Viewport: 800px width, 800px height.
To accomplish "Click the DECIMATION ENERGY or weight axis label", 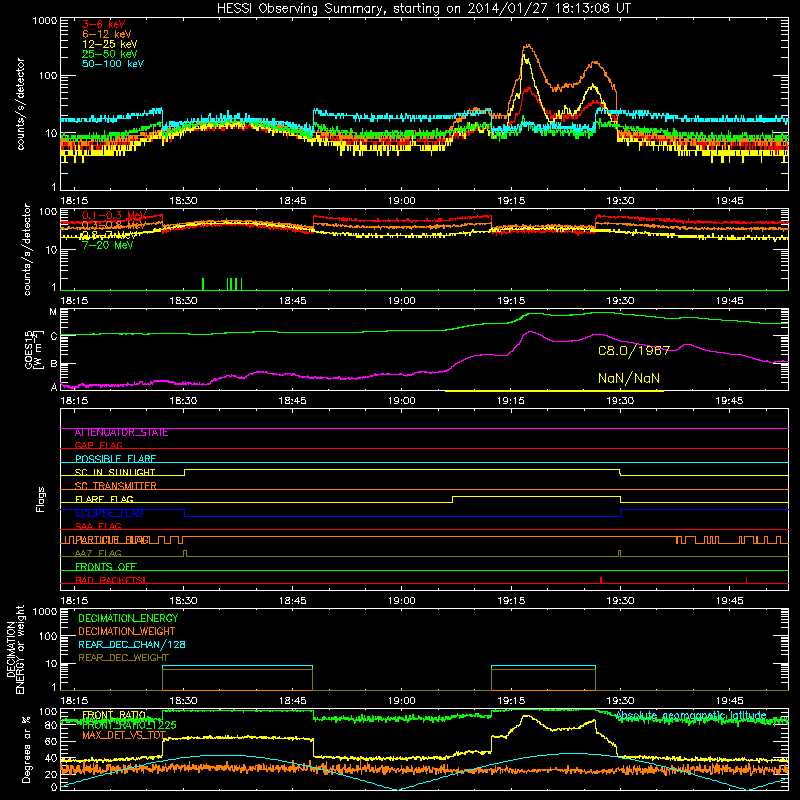I will pyautogui.click(x=15, y=649).
